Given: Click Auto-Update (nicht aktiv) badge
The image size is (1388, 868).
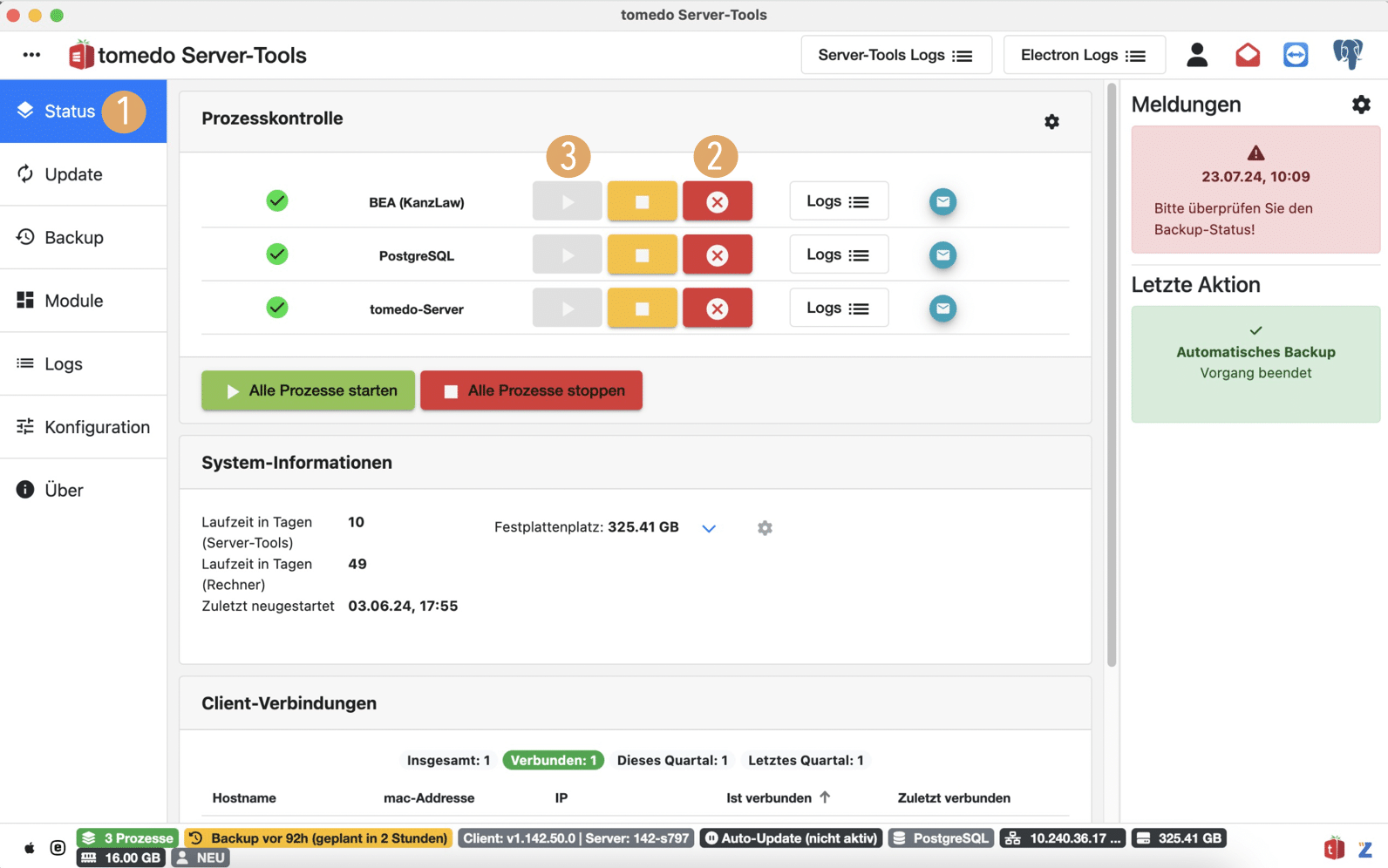Looking at the screenshot, I should (x=791, y=838).
